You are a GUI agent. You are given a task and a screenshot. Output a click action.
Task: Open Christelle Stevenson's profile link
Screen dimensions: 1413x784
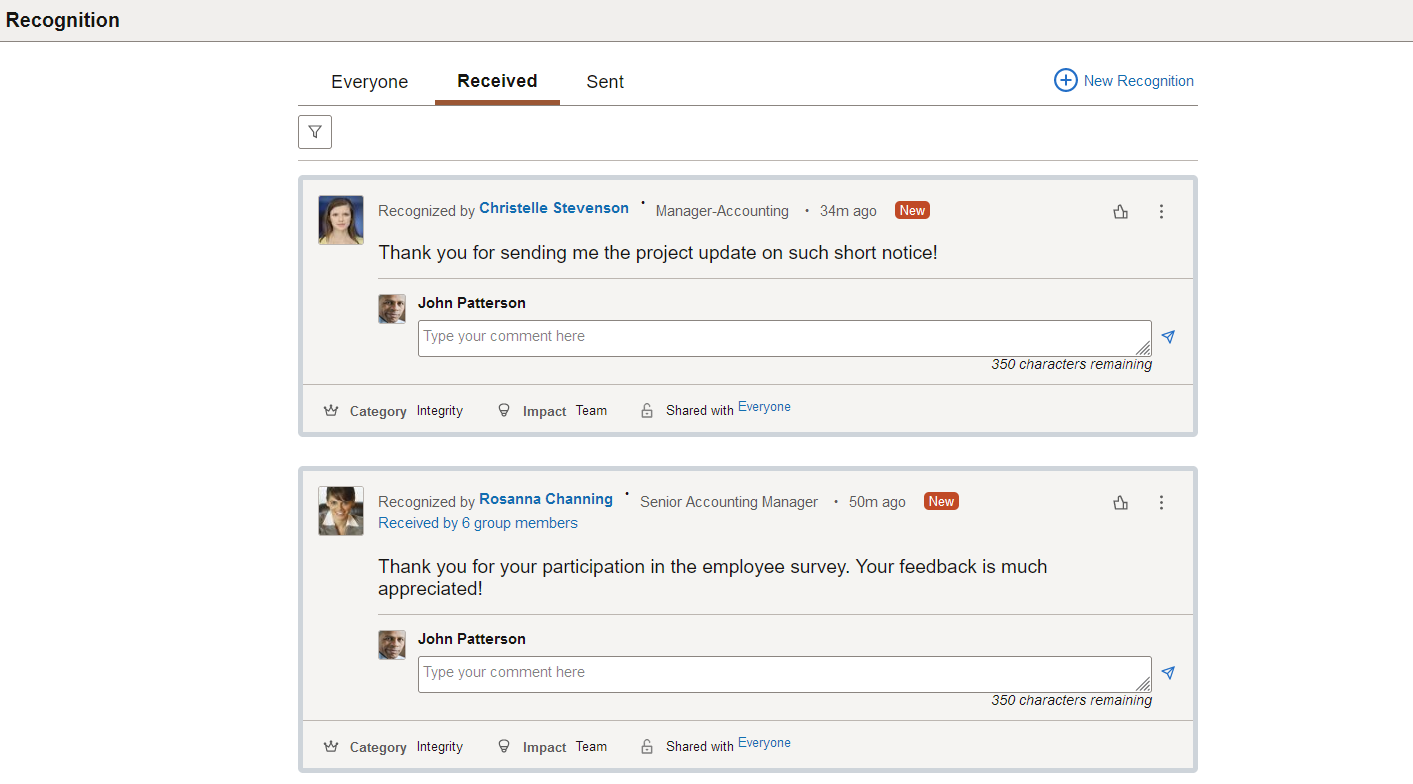tap(554, 208)
